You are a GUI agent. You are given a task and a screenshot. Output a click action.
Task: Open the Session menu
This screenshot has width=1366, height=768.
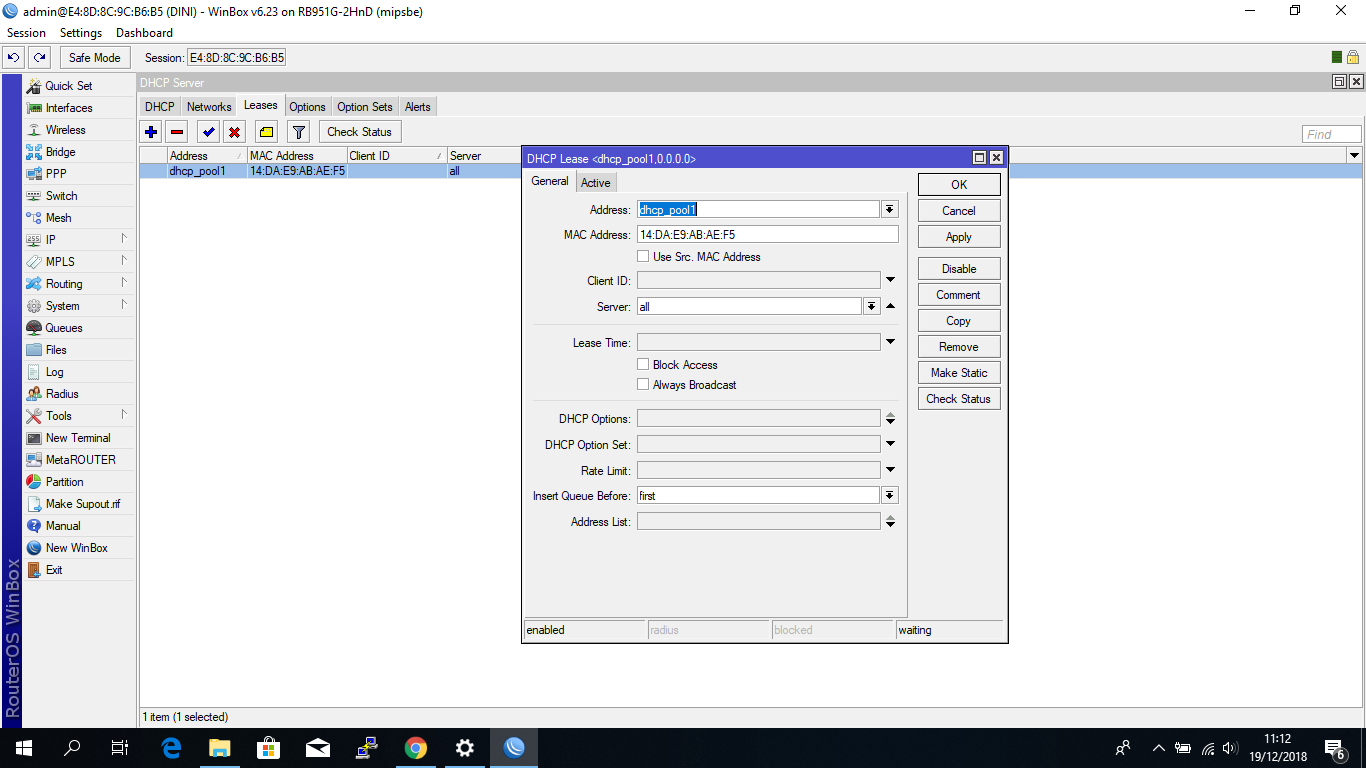click(26, 33)
